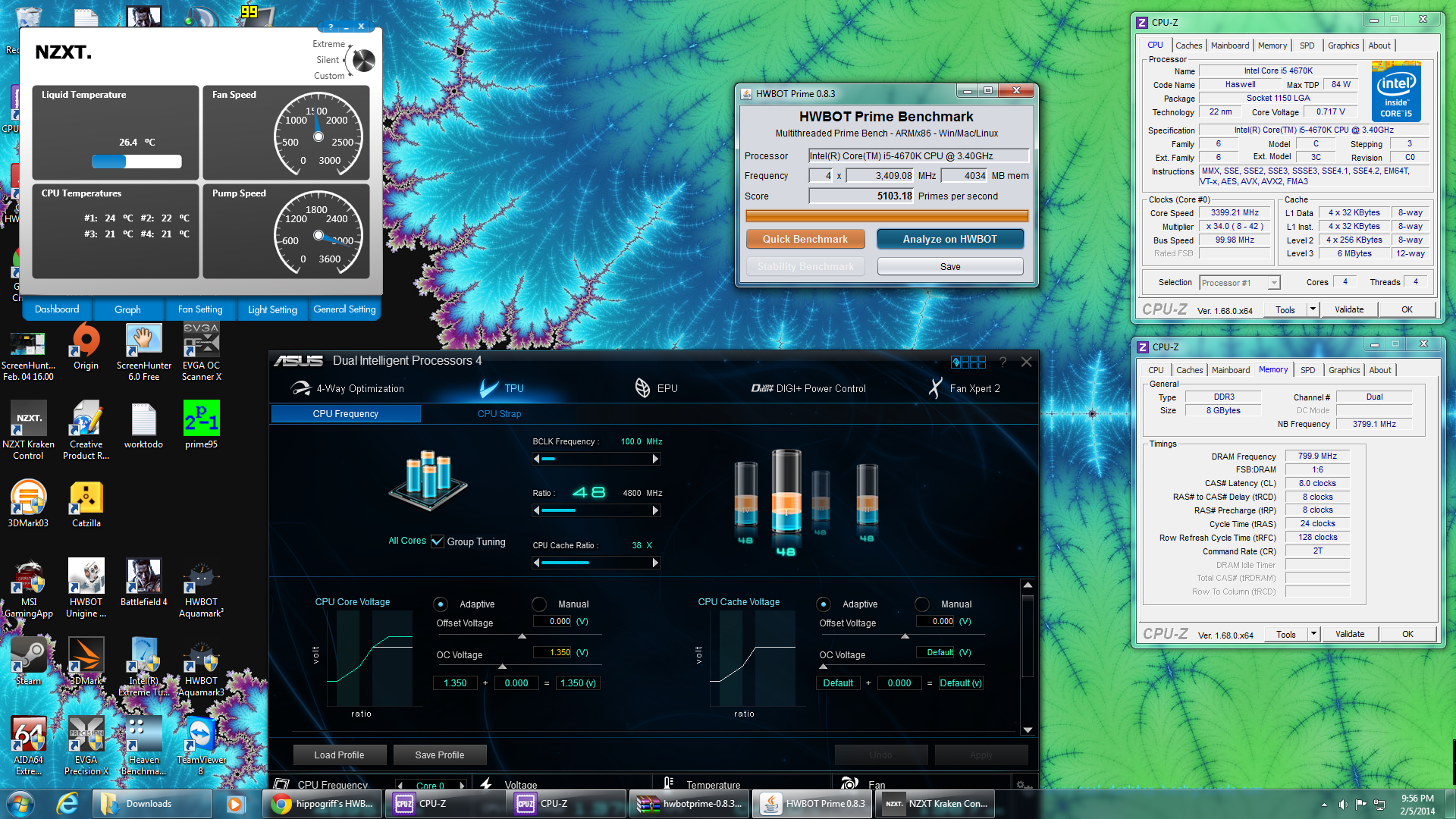Open Internet Explorer from taskbar

click(68, 804)
